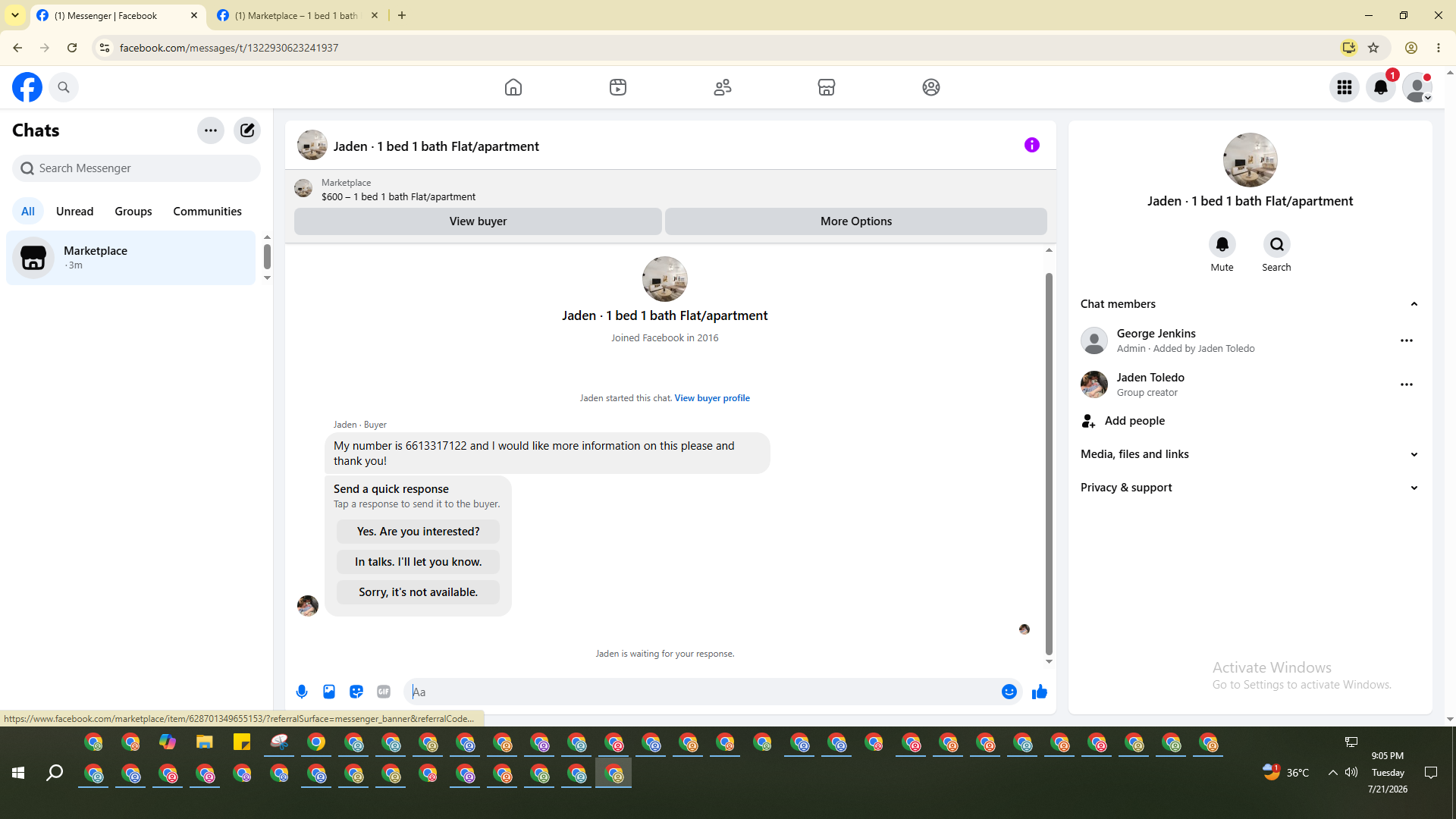This screenshot has width=1456, height=819.
Task: Open File Explorer from the taskbar
Action: point(205,742)
